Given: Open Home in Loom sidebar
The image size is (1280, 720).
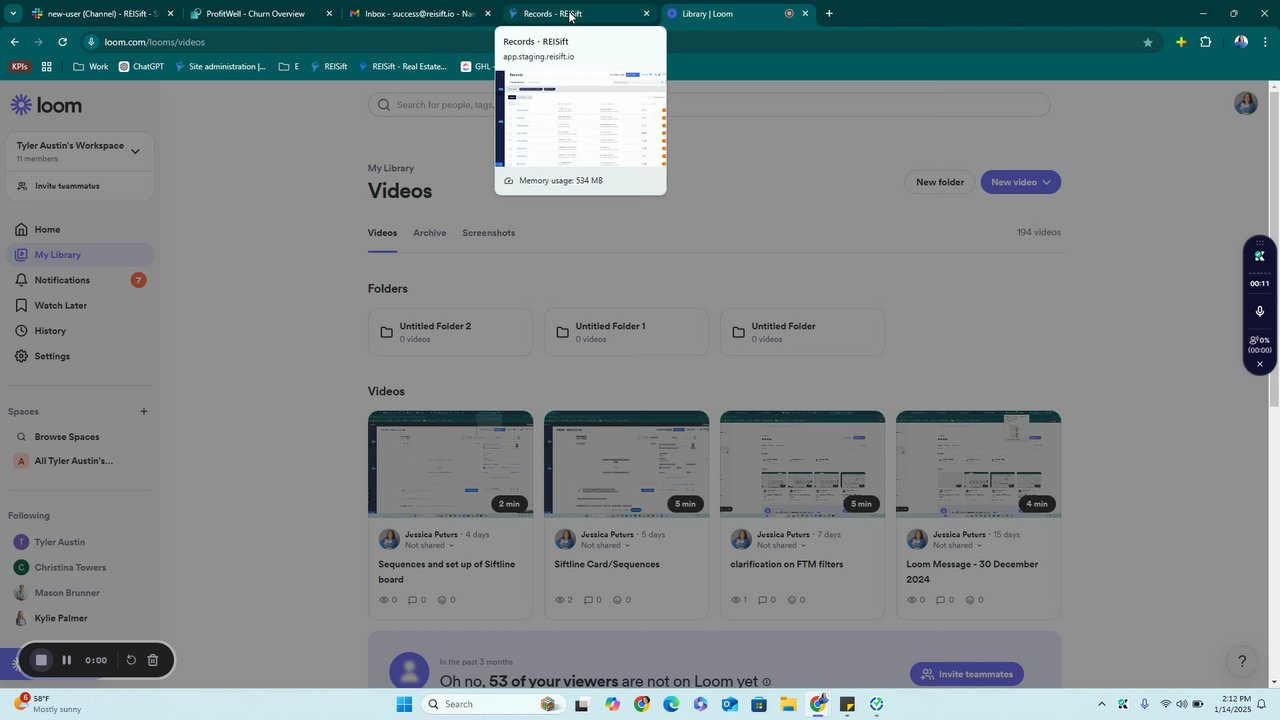Looking at the screenshot, I should [80, 229].
